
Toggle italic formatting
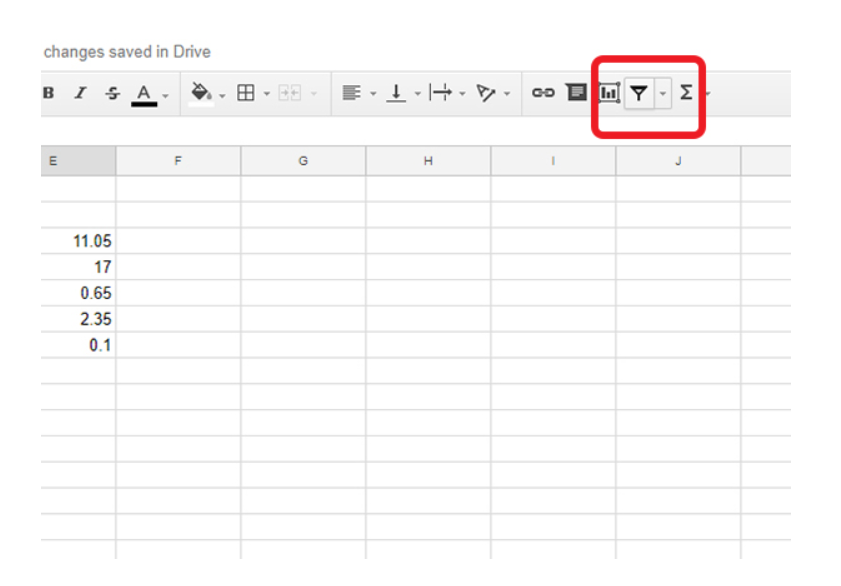[79, 92]
